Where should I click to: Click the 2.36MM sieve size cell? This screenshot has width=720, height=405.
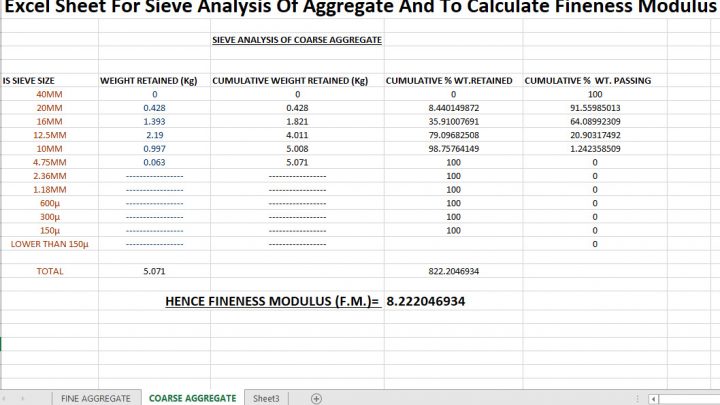tap(50, 176)
